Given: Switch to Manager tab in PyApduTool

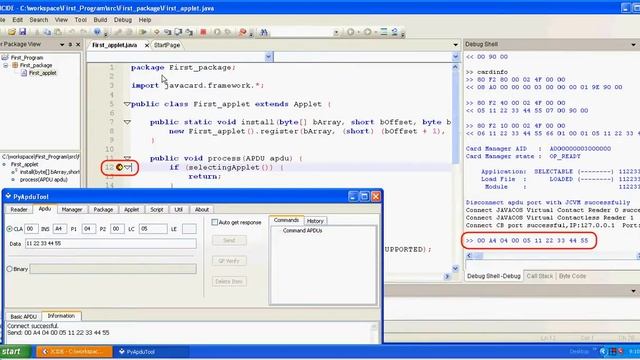Looking at the screenshot, I should (72, 209).
